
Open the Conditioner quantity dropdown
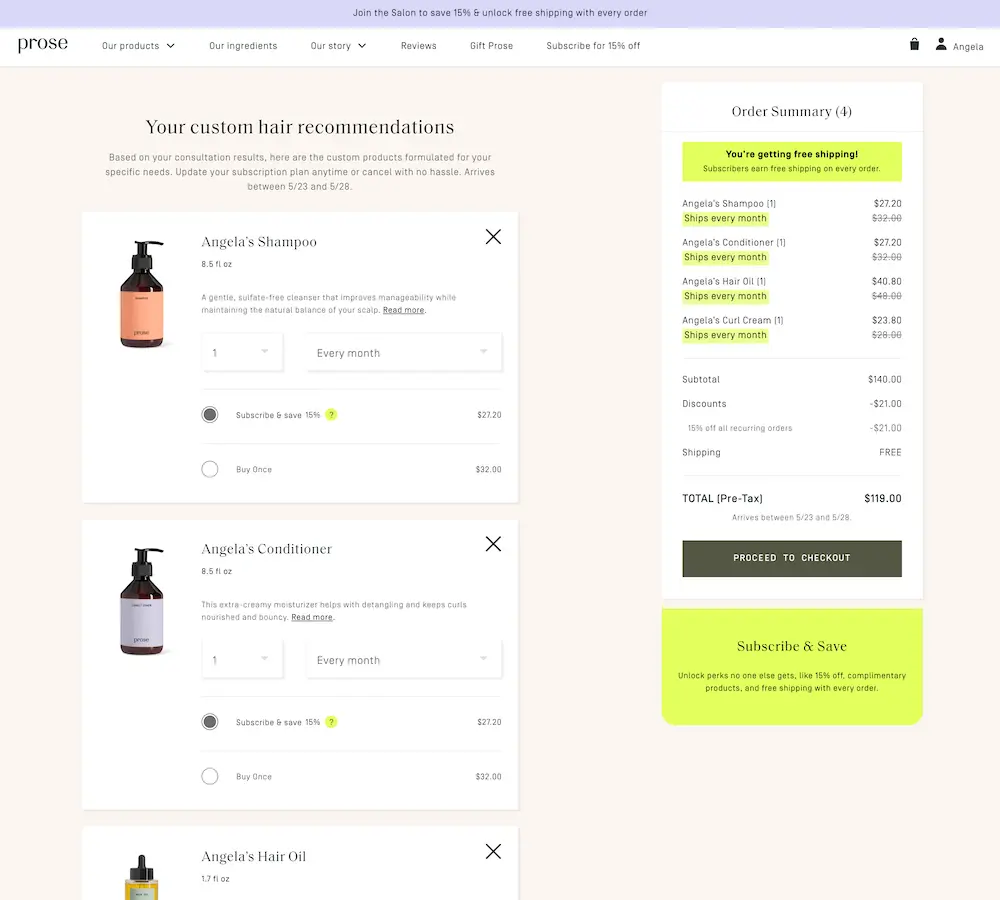242,660
